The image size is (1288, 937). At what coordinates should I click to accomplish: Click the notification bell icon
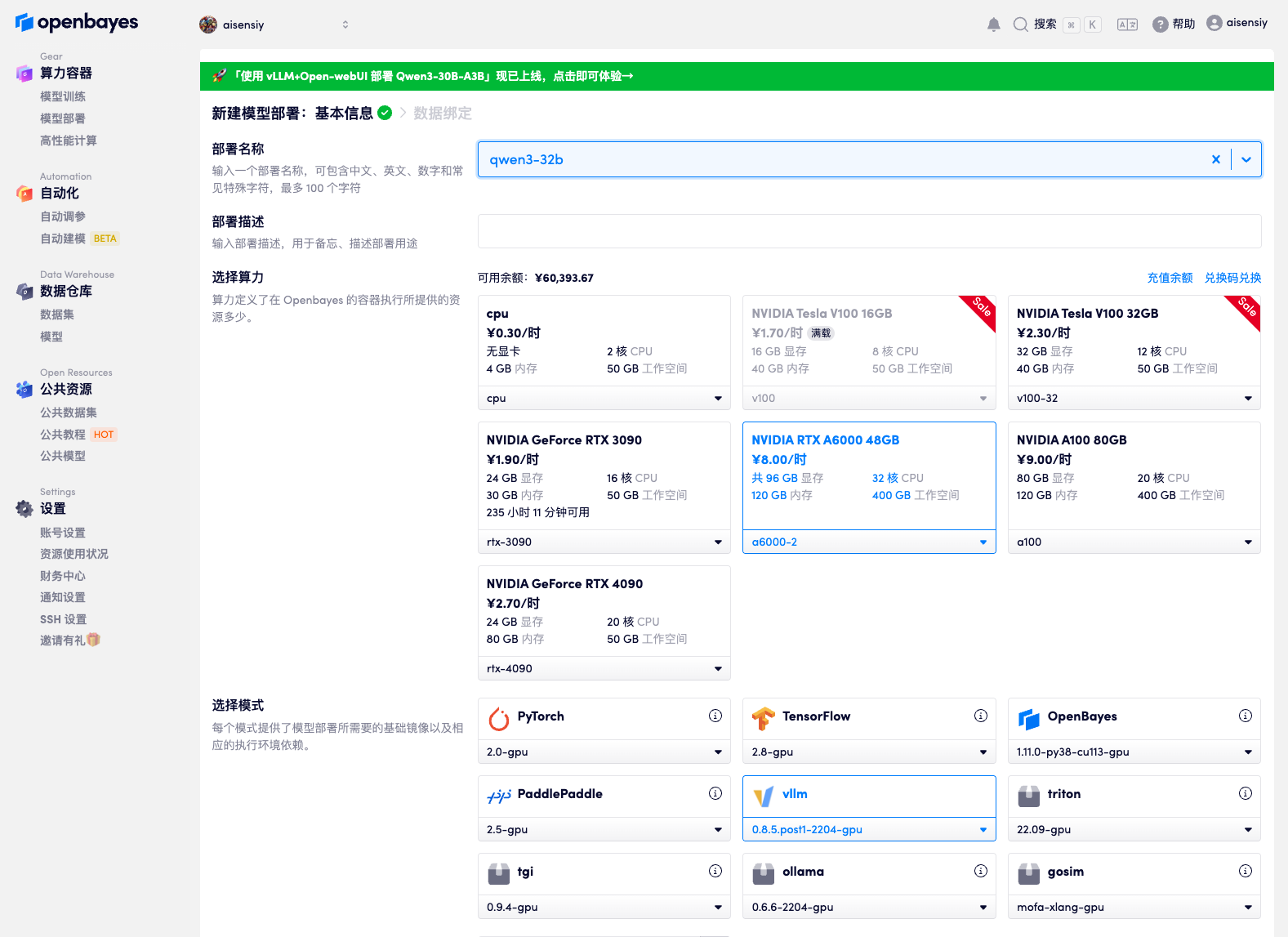coord(993,25)
